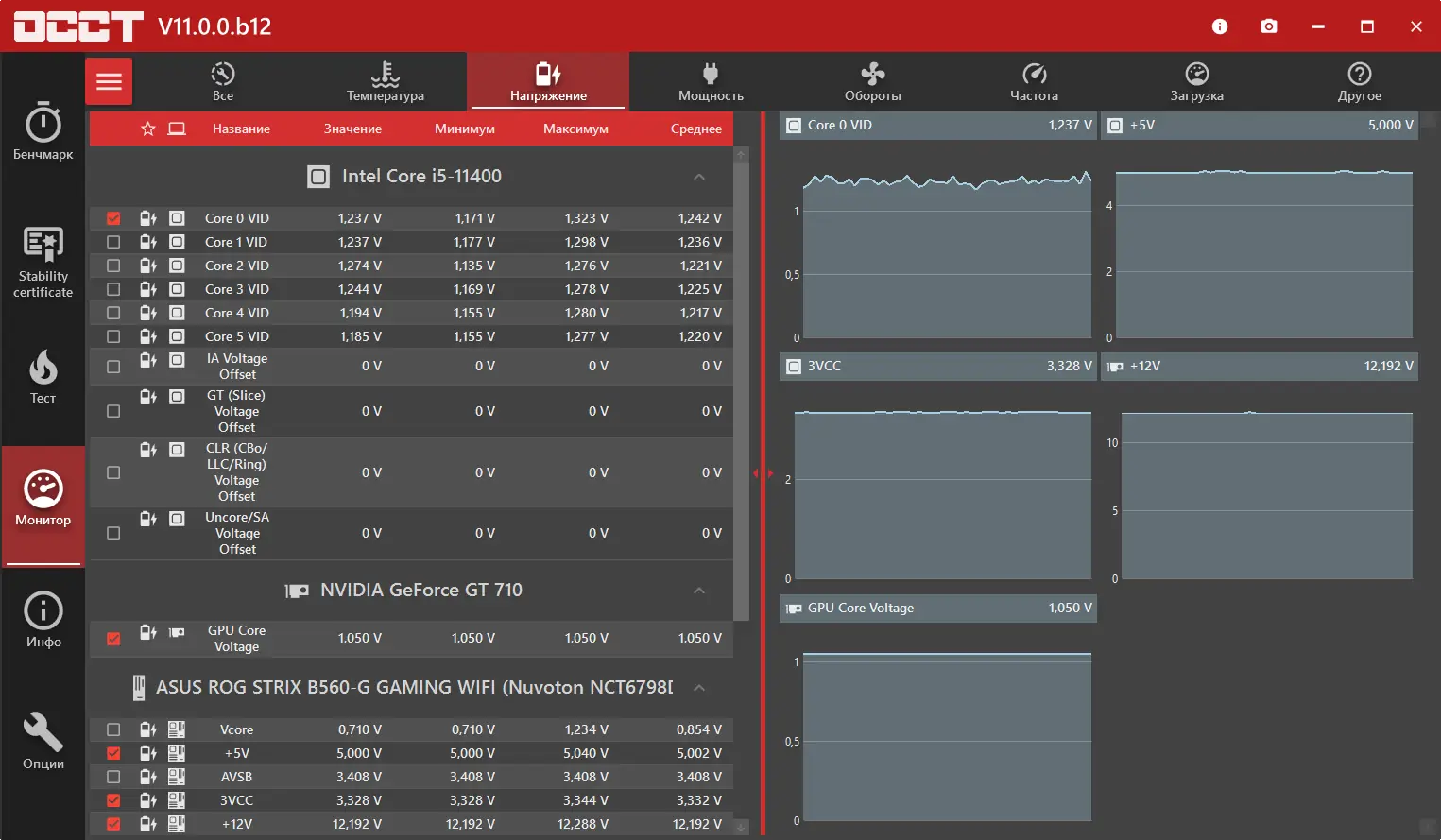
Task: Click the red panel splitter handle
Action: [x=763, y=473]
